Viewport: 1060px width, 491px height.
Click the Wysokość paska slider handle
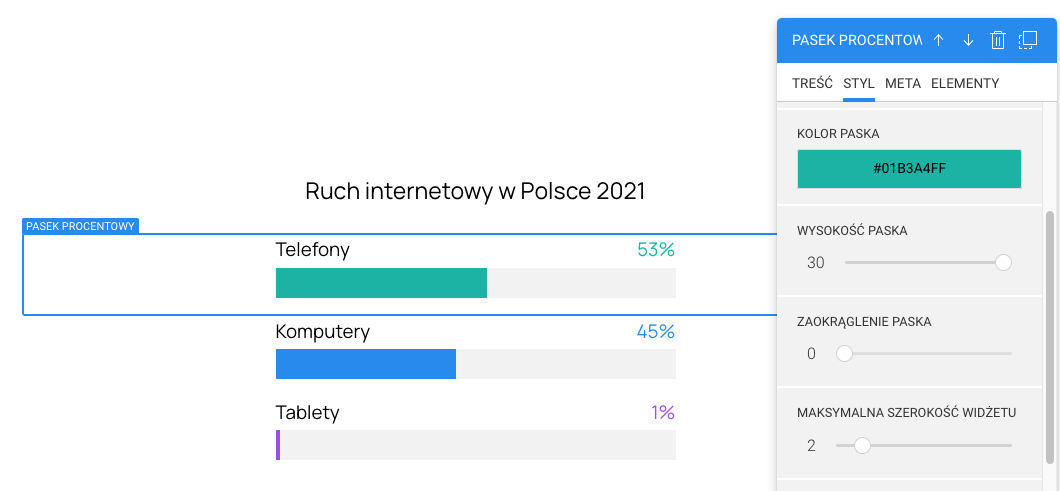pyautogui.click(x=1003, y=263)
